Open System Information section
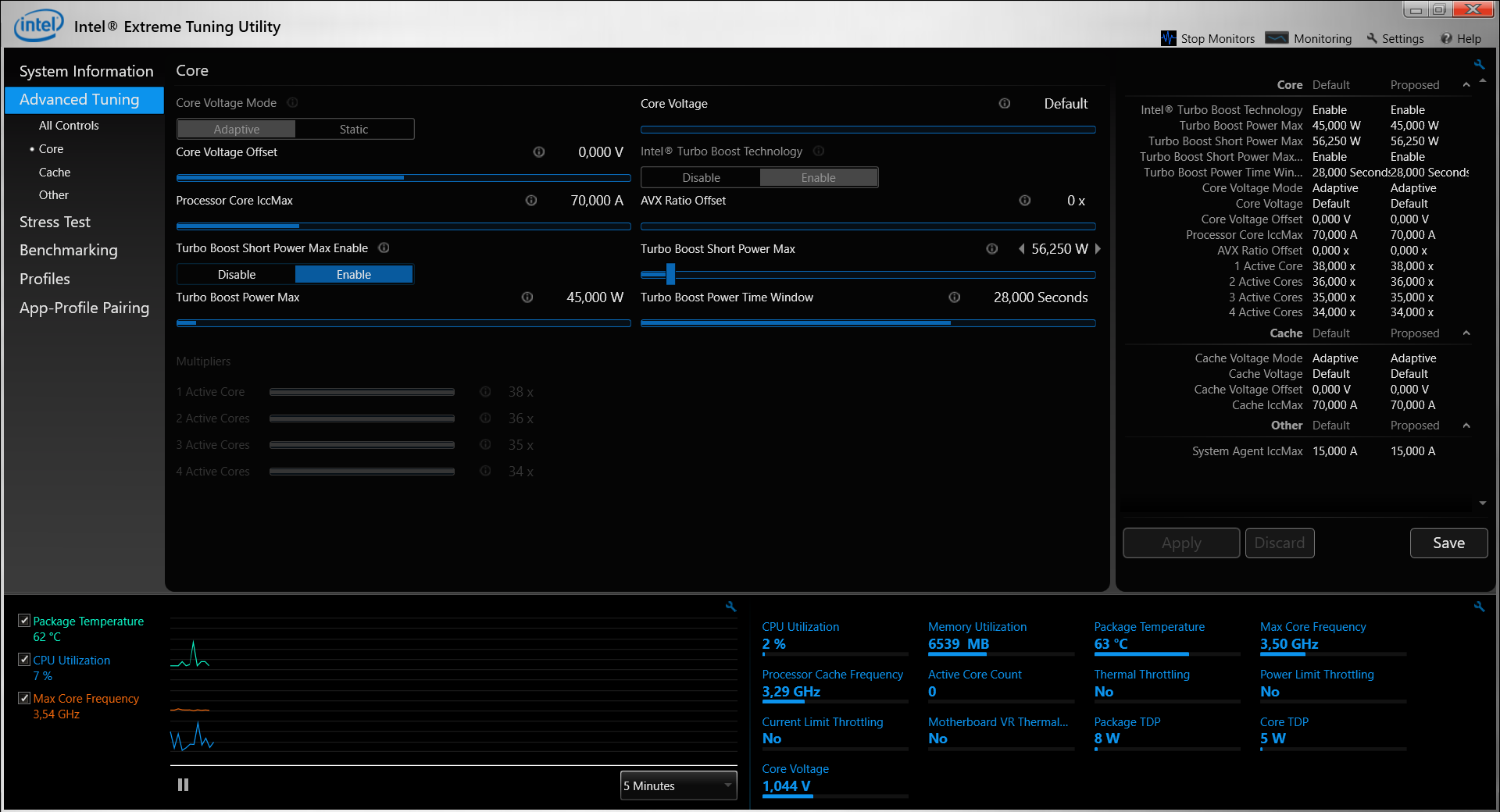 (86, 71)
